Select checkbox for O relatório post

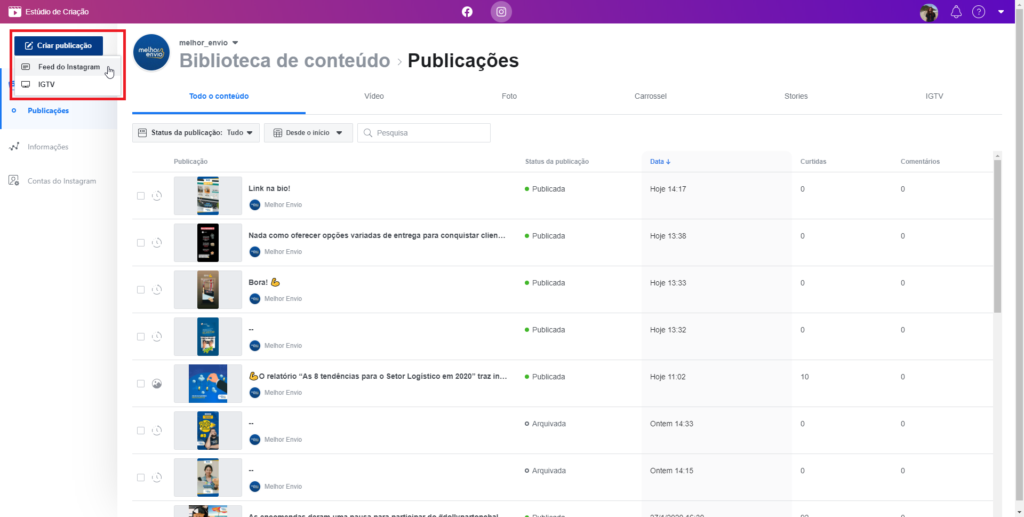(141, 384)
